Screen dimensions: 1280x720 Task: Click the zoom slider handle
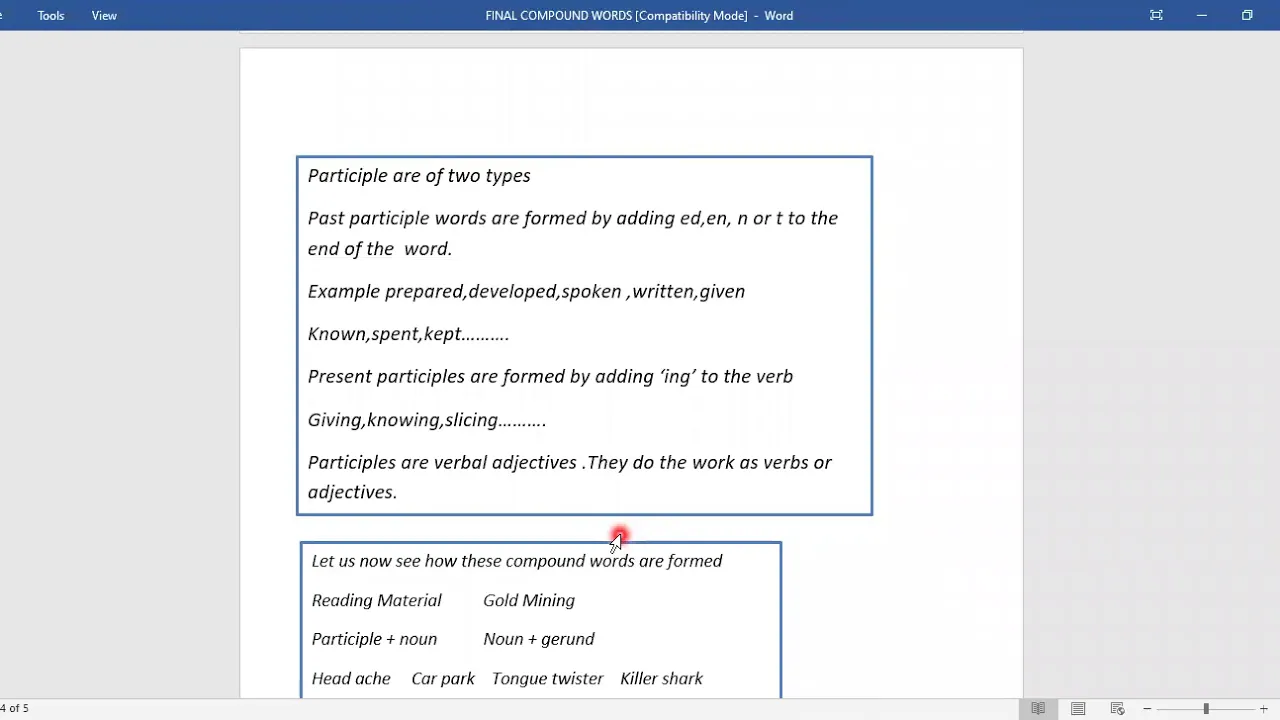coord(1206,709)
